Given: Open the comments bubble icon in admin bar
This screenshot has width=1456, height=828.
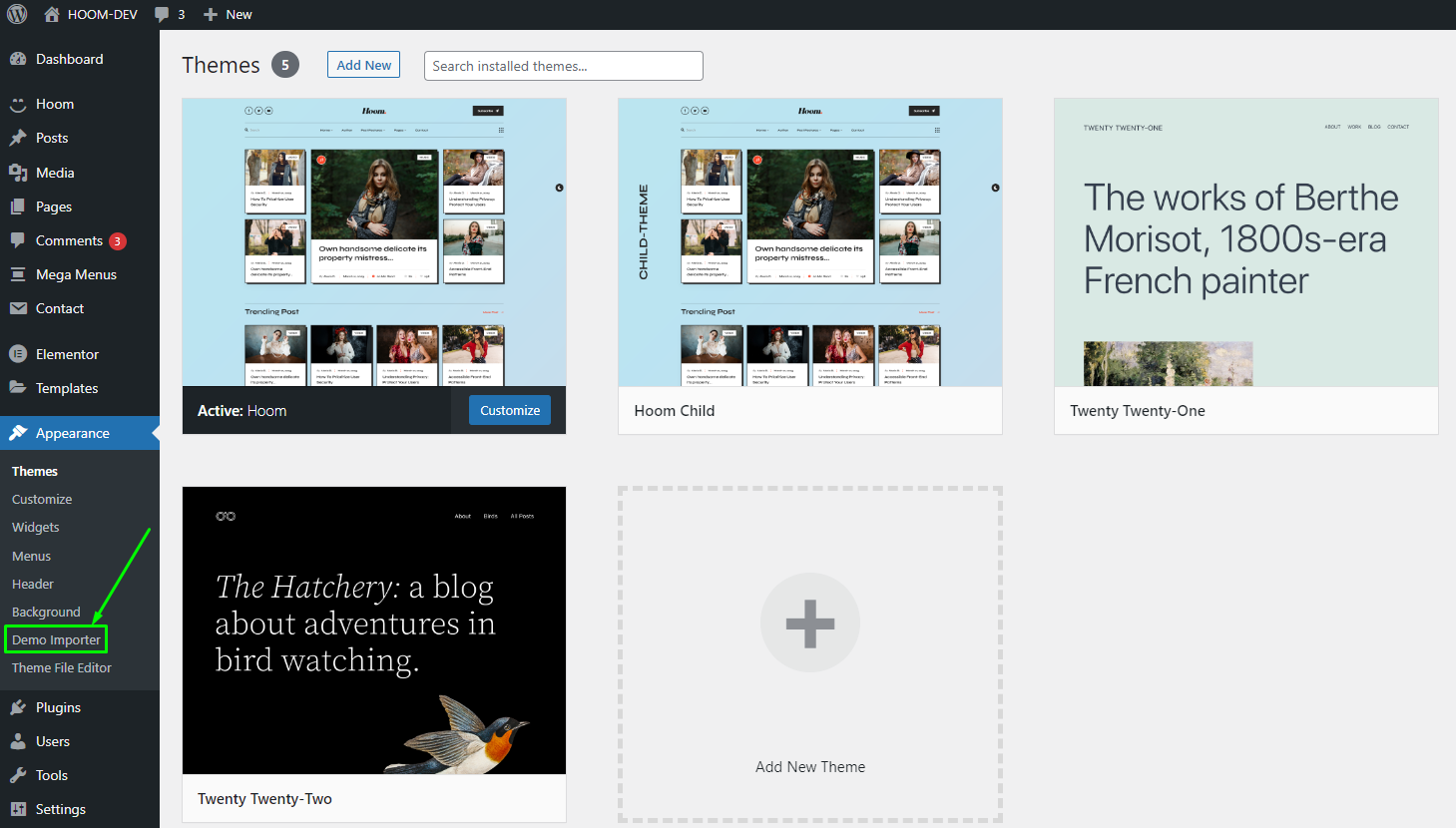Looking at the screenshot, I should pos(162,15).
